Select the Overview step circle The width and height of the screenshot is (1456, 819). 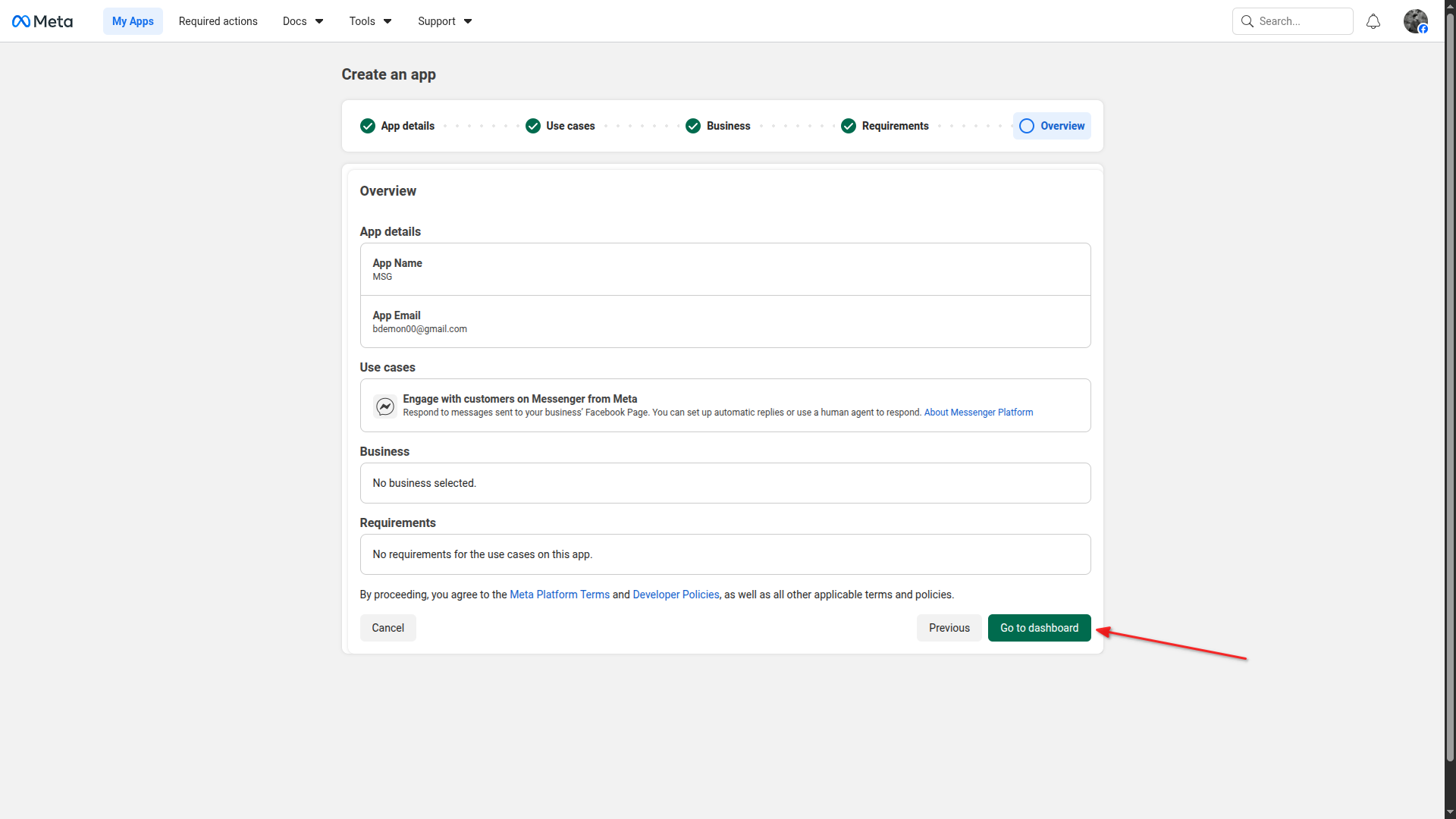(x=1027, y=126)
